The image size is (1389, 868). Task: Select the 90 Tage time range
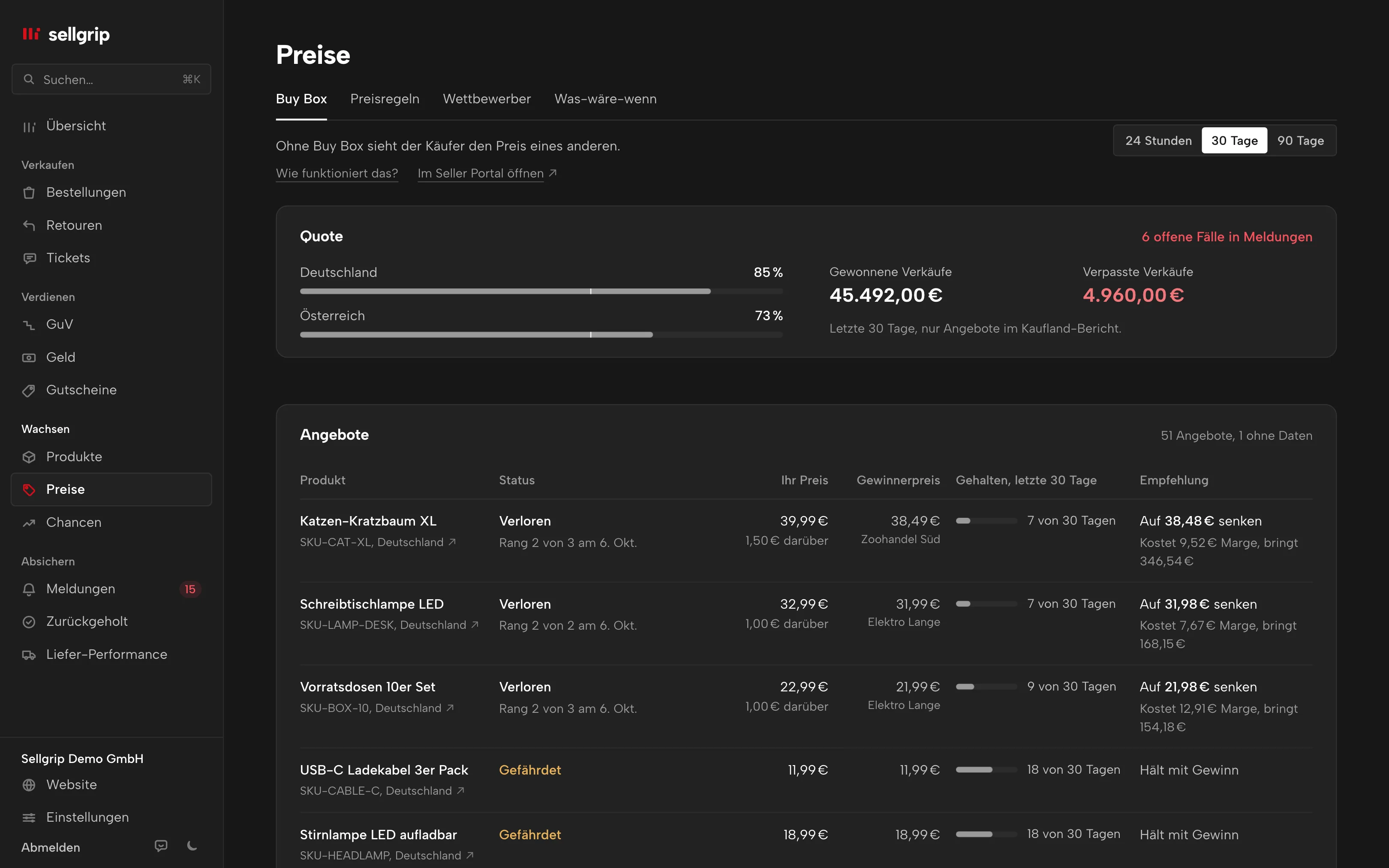click(x=1300, y=141)
